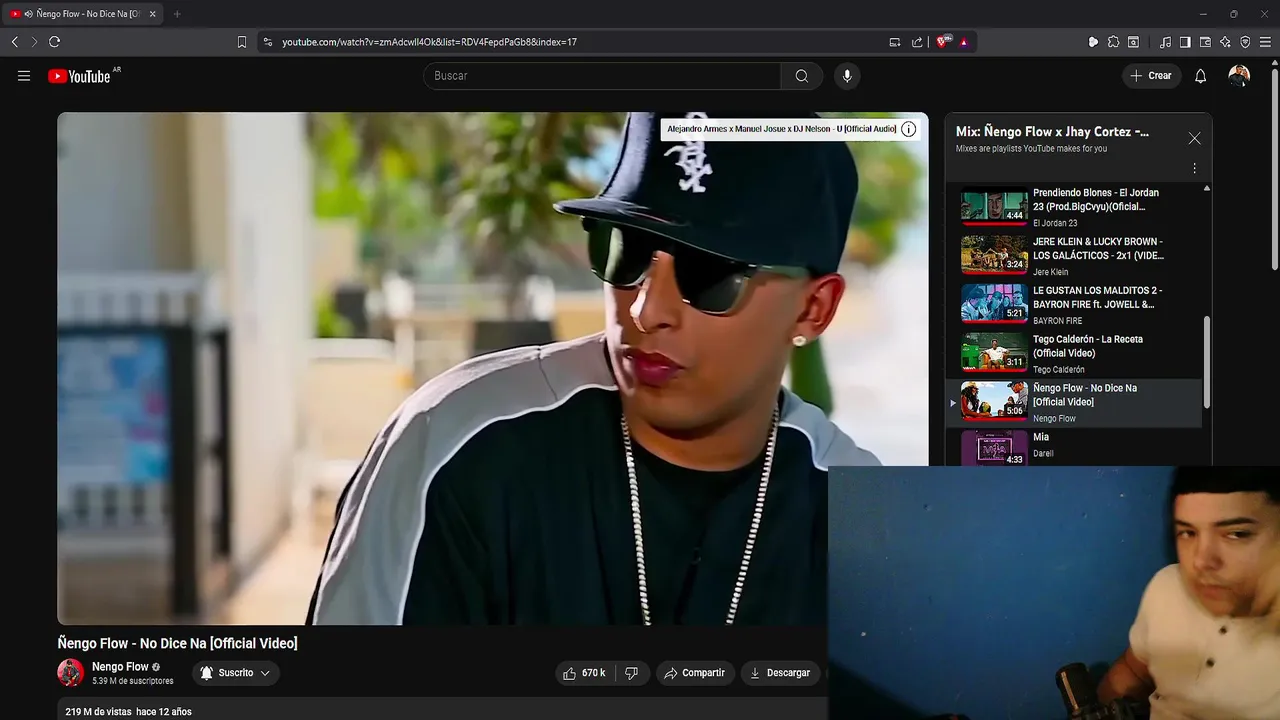
Task: Bookmark this page
Action: pyautogui.click(x=242, y=42)
